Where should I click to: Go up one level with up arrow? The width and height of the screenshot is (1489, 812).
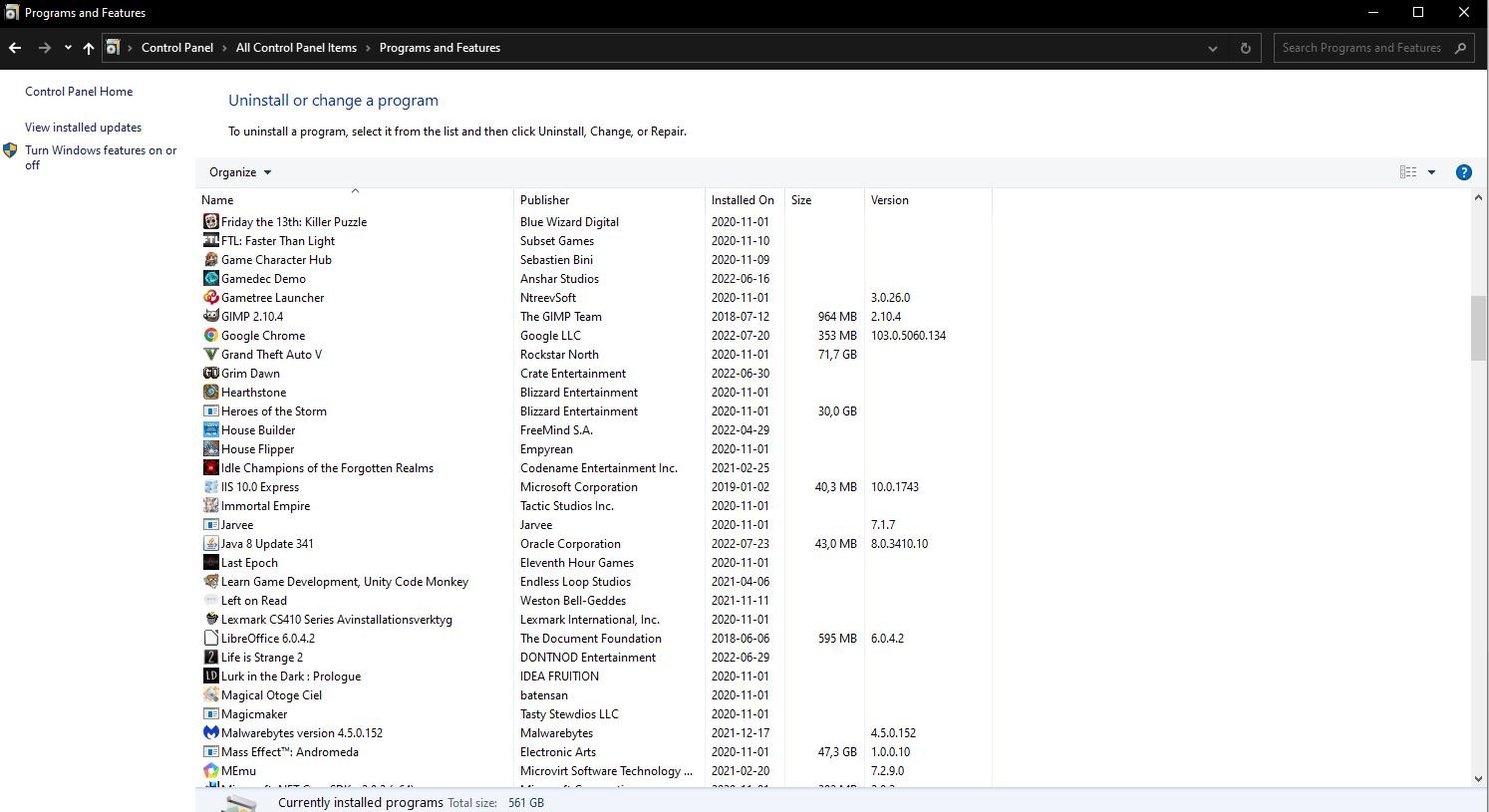point(89,48)
